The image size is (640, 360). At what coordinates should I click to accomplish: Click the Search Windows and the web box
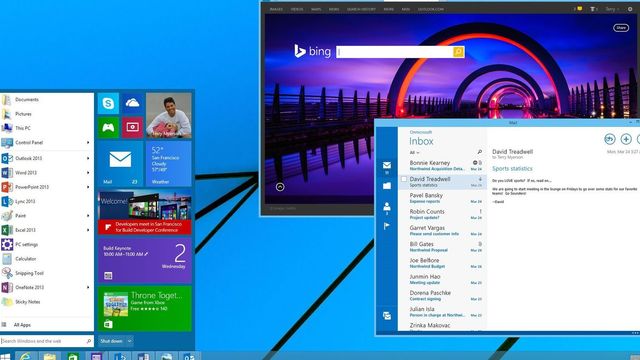47,341
